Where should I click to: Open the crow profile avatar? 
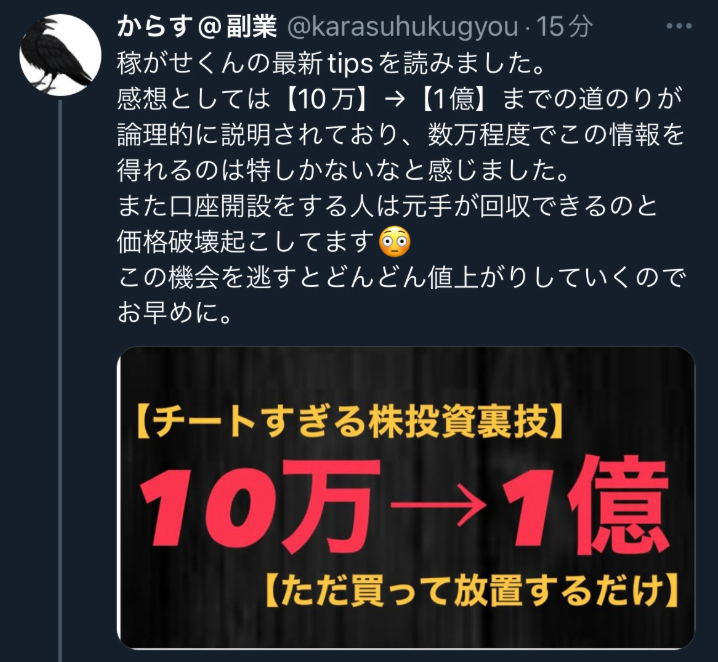click(x=60, y=55)
